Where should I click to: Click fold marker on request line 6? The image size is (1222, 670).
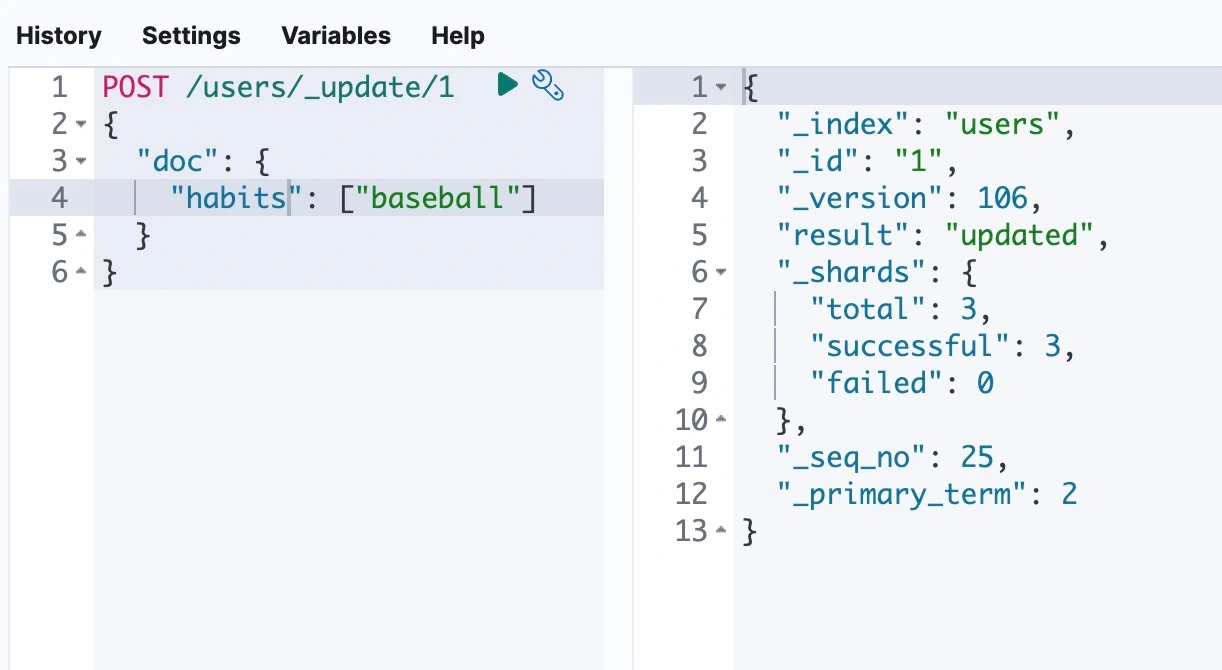coord(82,273)
